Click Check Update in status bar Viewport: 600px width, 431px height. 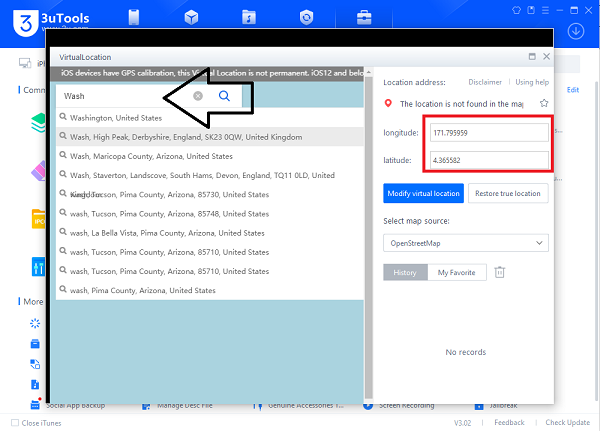point(567,423)
